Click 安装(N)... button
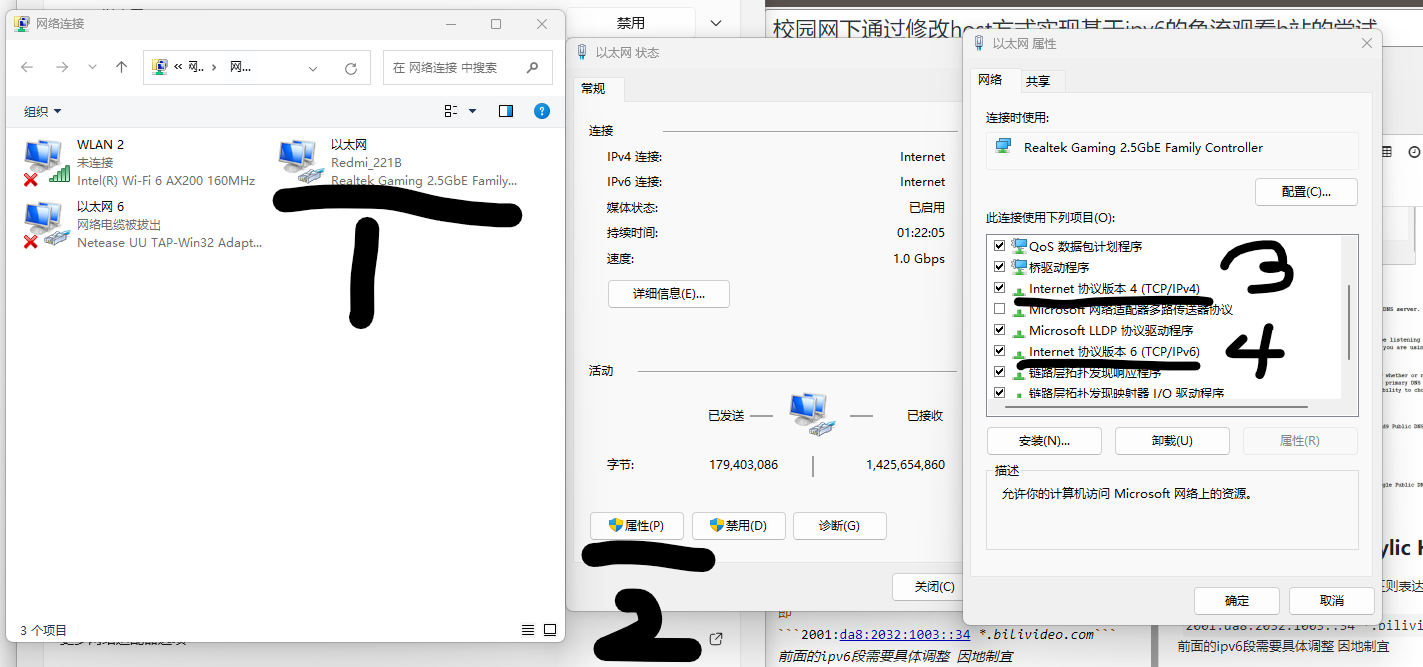 [1044, 441]
